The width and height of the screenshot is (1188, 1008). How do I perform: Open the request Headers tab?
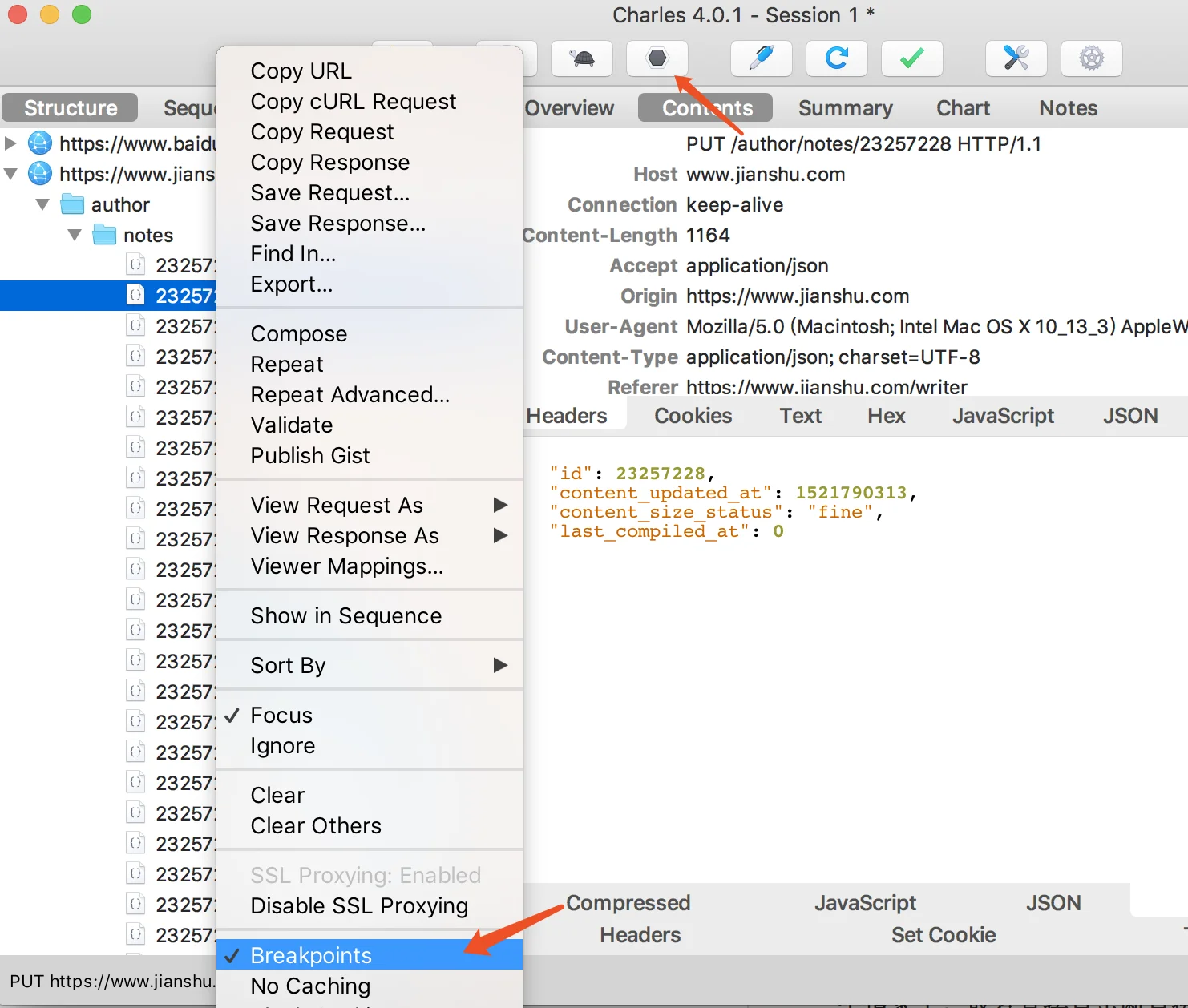pyautogui.click(x=567, y=416)
